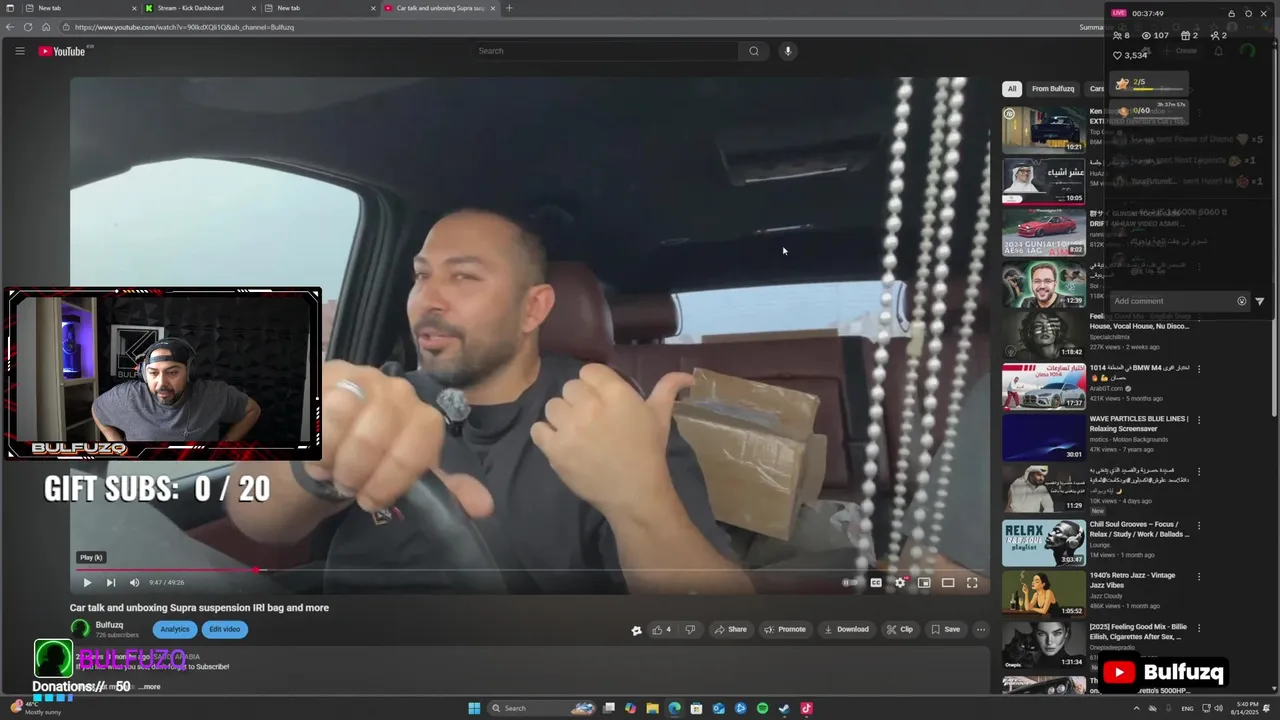Open Microsoft Edge from taskbar
The width and height of the screenshot is (1280, 720).
pos(674,708)
